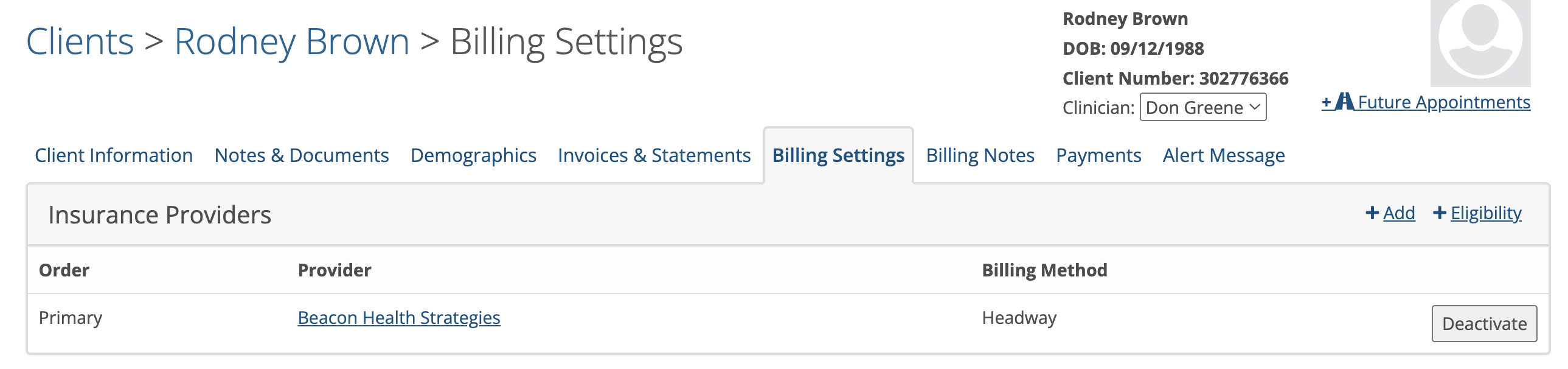
Task: Open the Future Appointments link
Action: click(1444, 102)
